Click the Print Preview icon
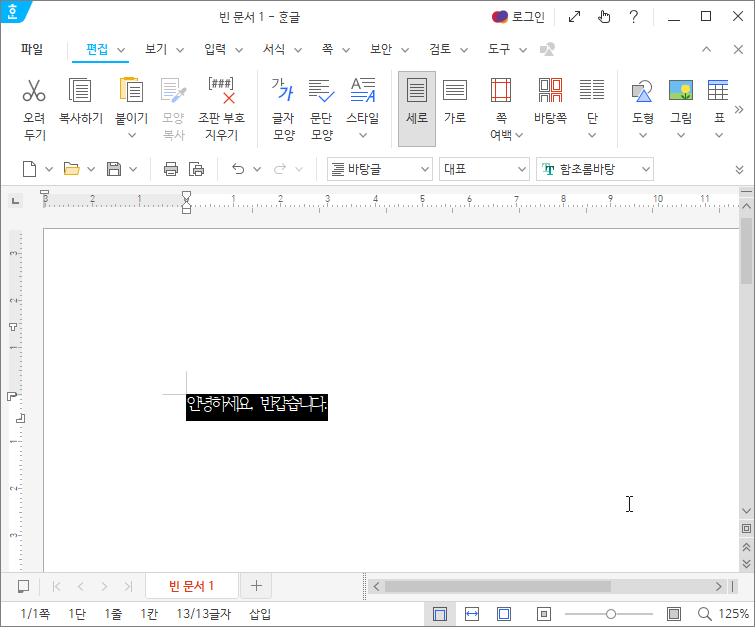This screenshot has width=755, height=627. click(196, 169)
